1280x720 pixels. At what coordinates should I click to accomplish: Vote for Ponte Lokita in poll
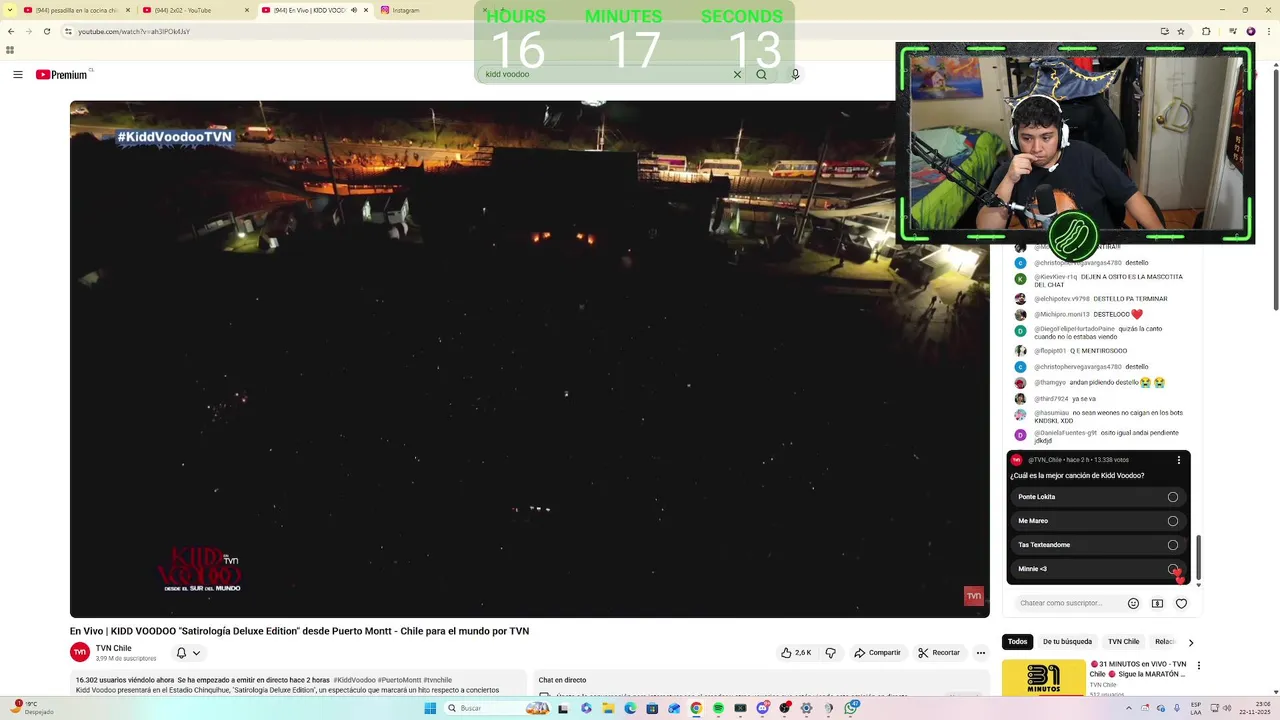click(x=1098, y=497)
